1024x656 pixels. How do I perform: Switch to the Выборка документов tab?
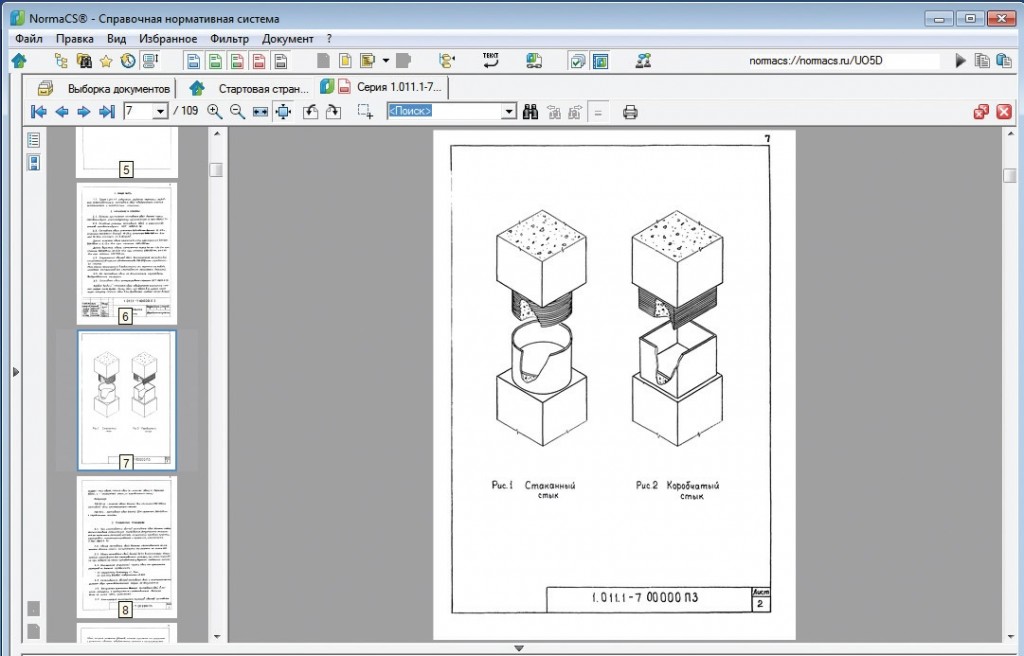point(105,87)
